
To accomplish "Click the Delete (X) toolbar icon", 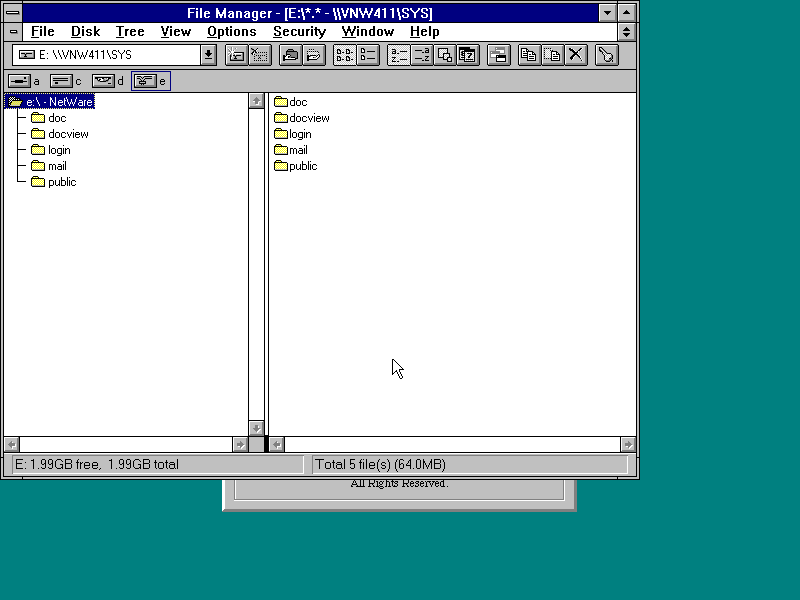I will click(576, 55).
